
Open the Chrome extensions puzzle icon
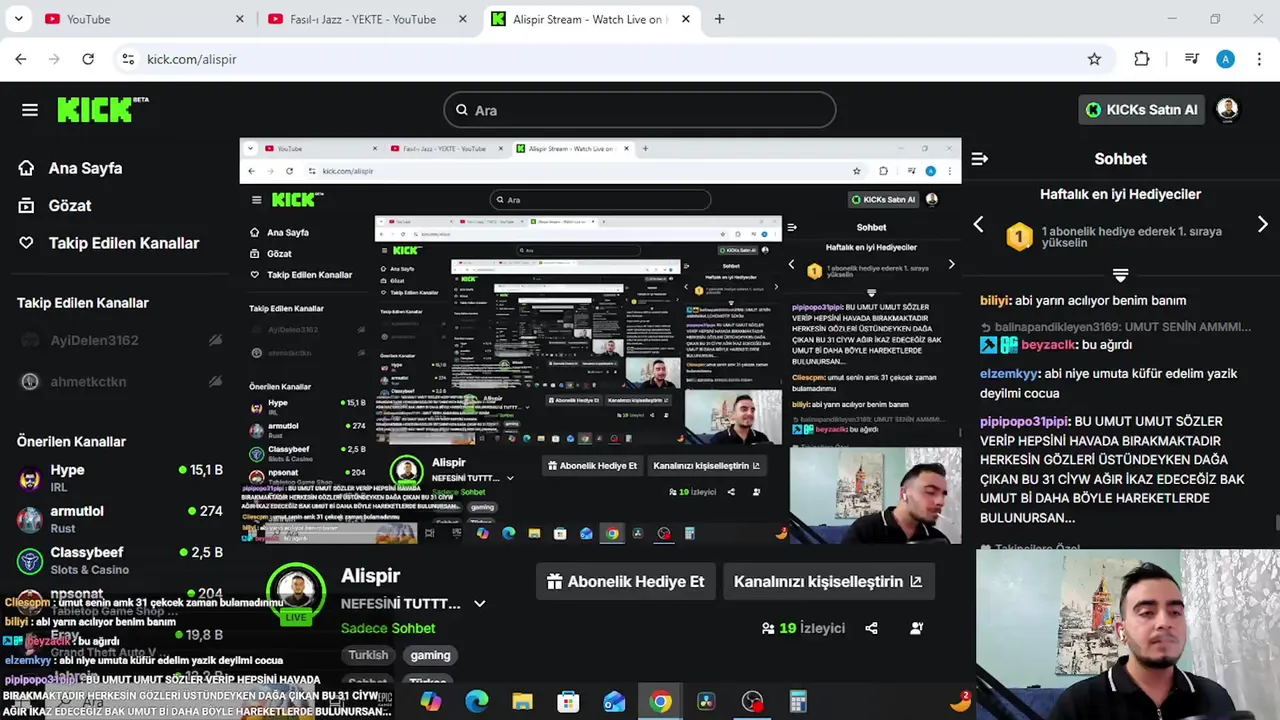(x=1142, y=59)
